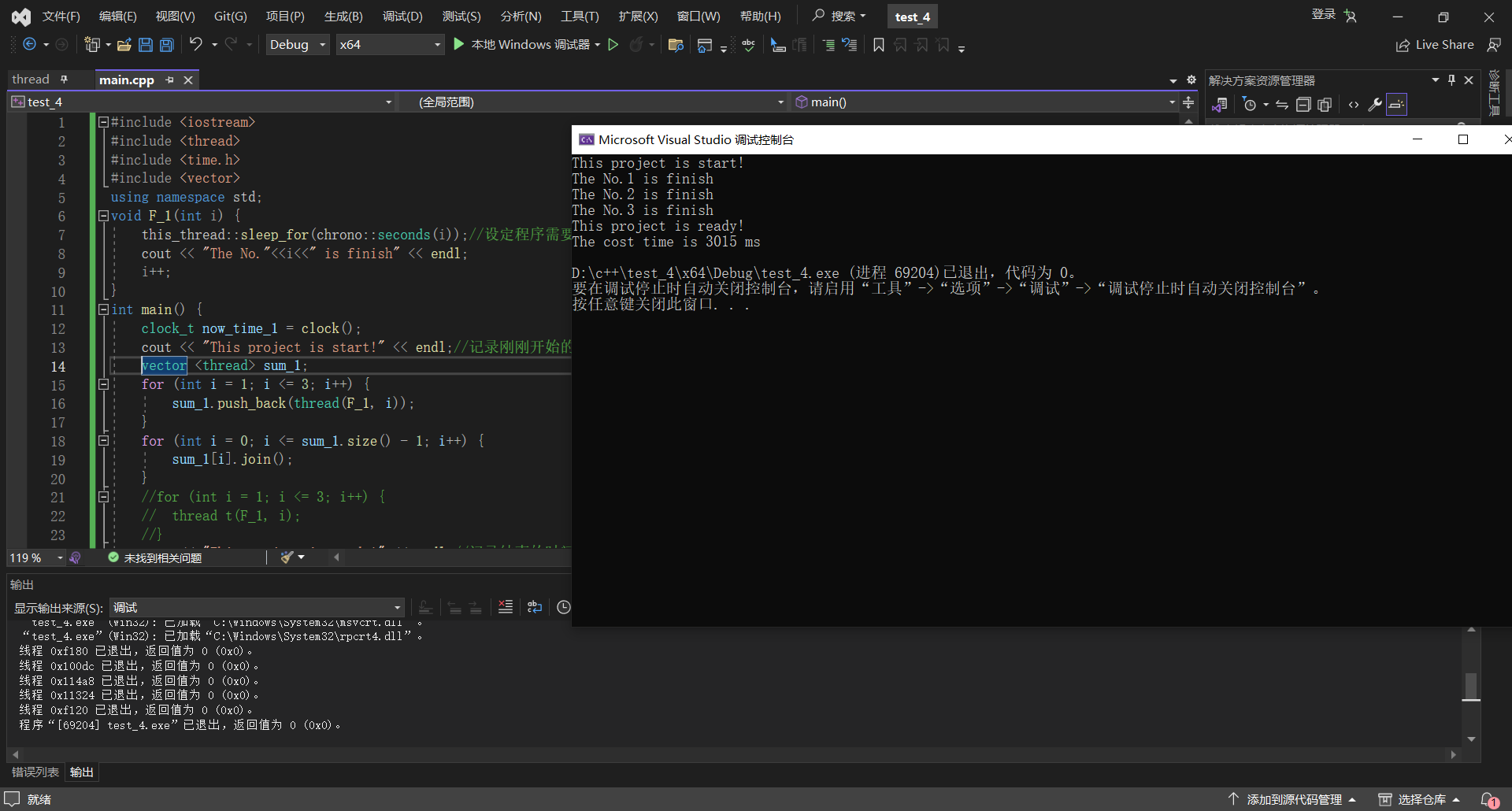Image resolution: width=1512 pixels, height=811 pixels.
Task: Open the x64 platform dropdown
Action: (390, 45)
